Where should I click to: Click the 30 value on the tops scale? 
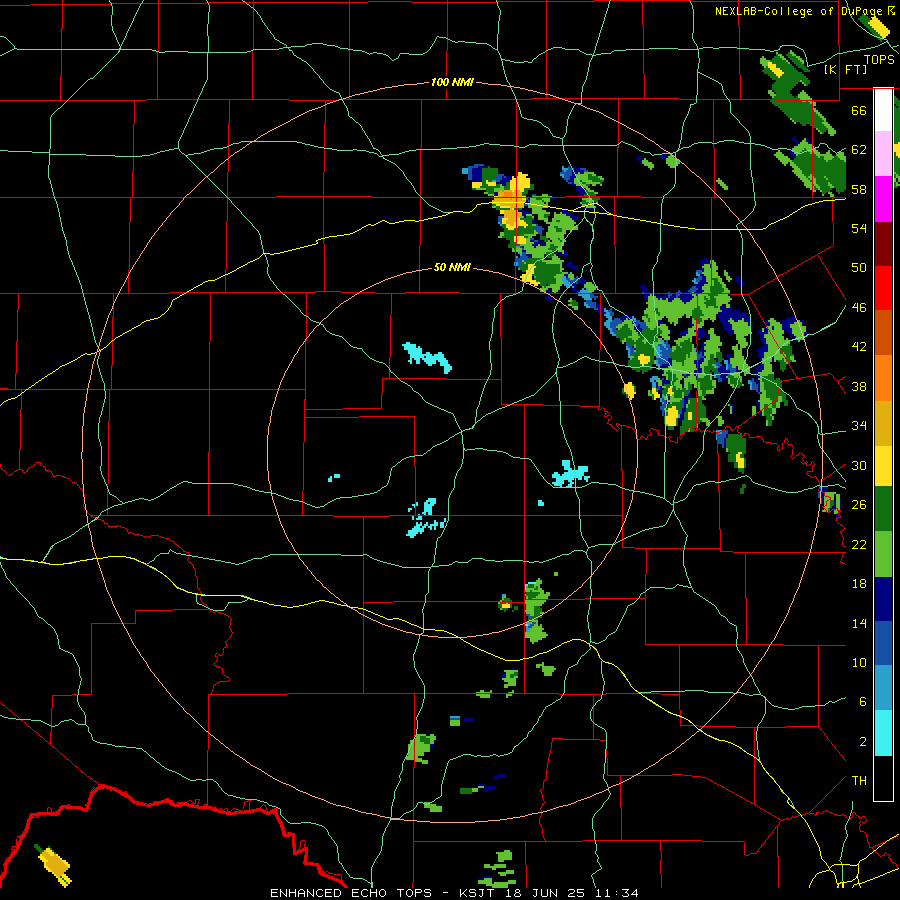(859, 465)
